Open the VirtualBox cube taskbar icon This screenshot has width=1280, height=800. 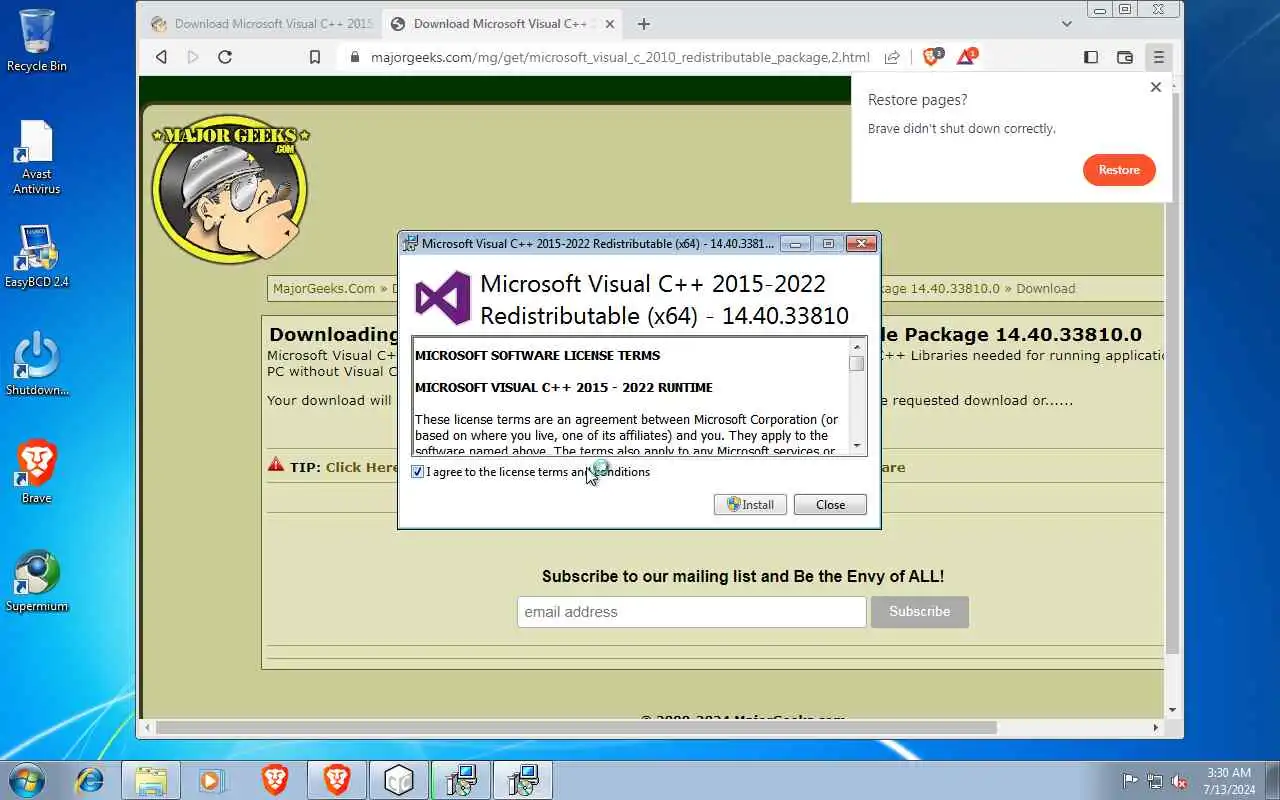pyautogui.click(x=399, y=780)
